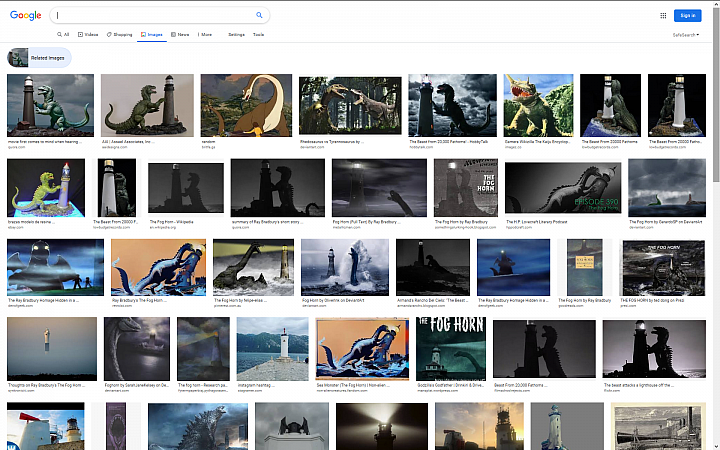Open the yellow Gamera kaiju toy image
720x450 pixels.
(x=538, y=105)
